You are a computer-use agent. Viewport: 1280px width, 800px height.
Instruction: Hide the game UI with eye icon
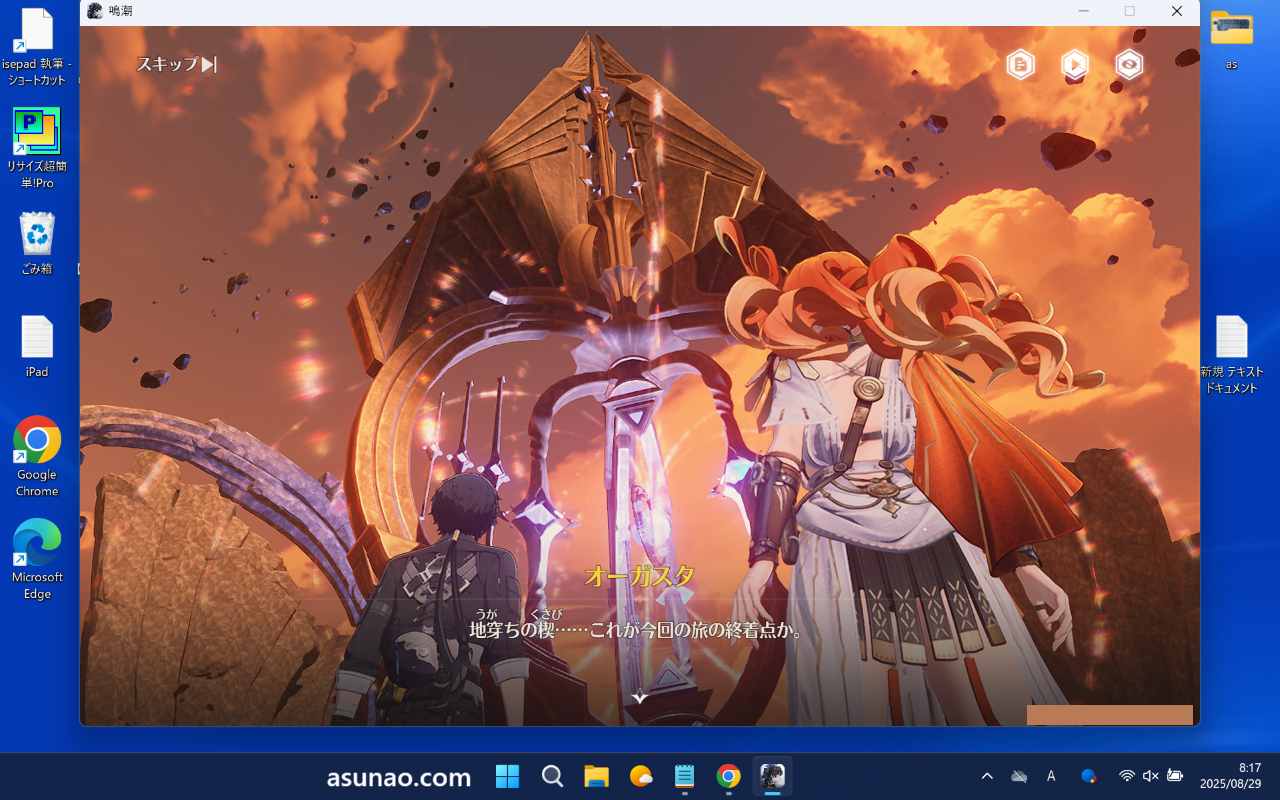(x=1129, y=65)
